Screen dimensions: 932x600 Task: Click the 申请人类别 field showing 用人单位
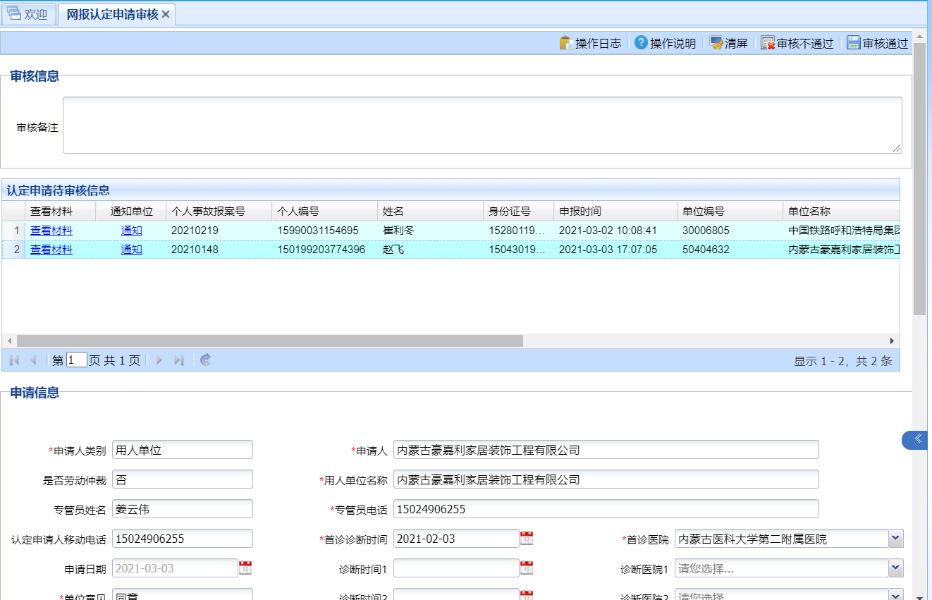[x=182, y=450]
